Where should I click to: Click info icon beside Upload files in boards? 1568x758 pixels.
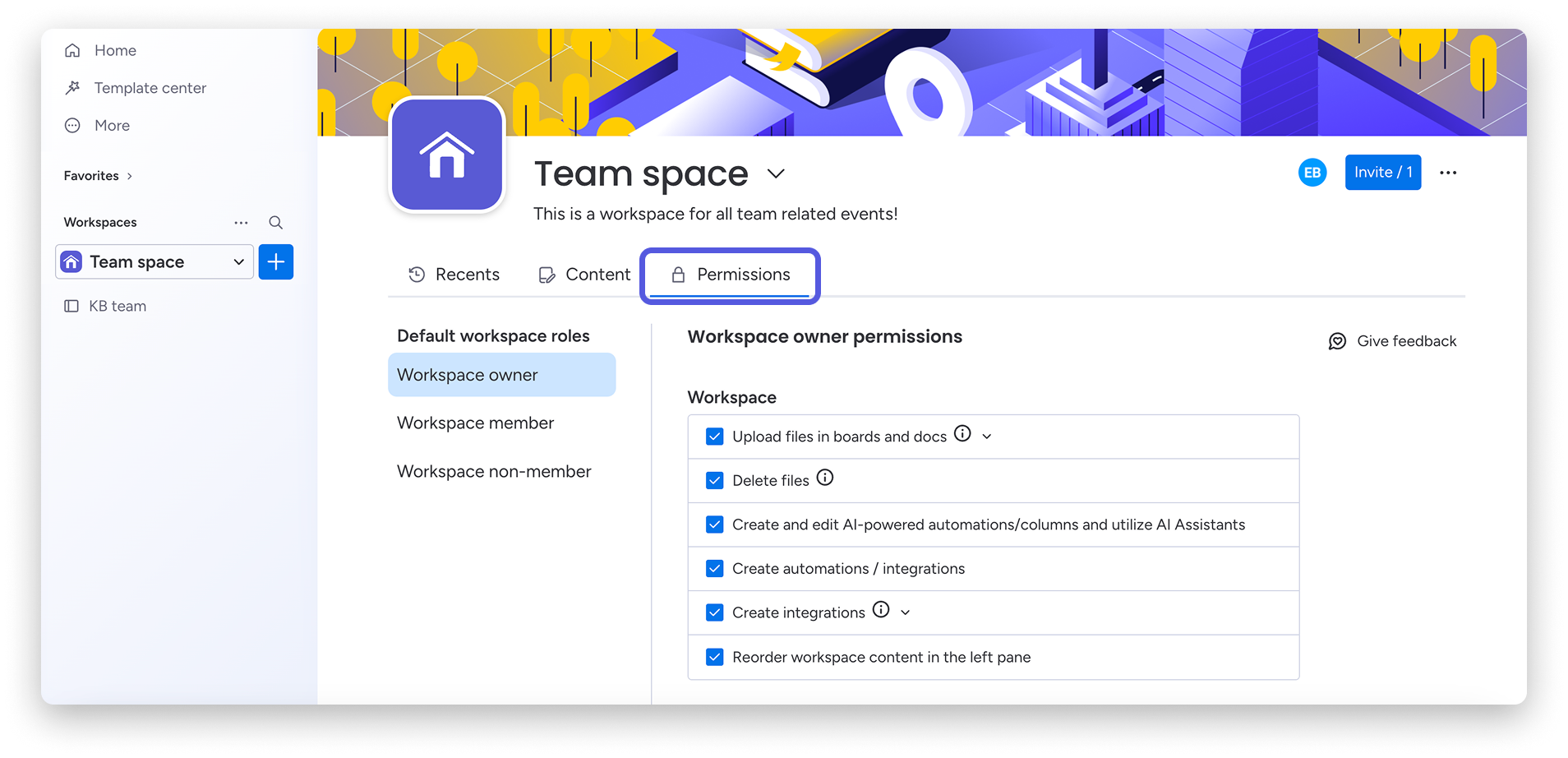[x=962, y=434]
